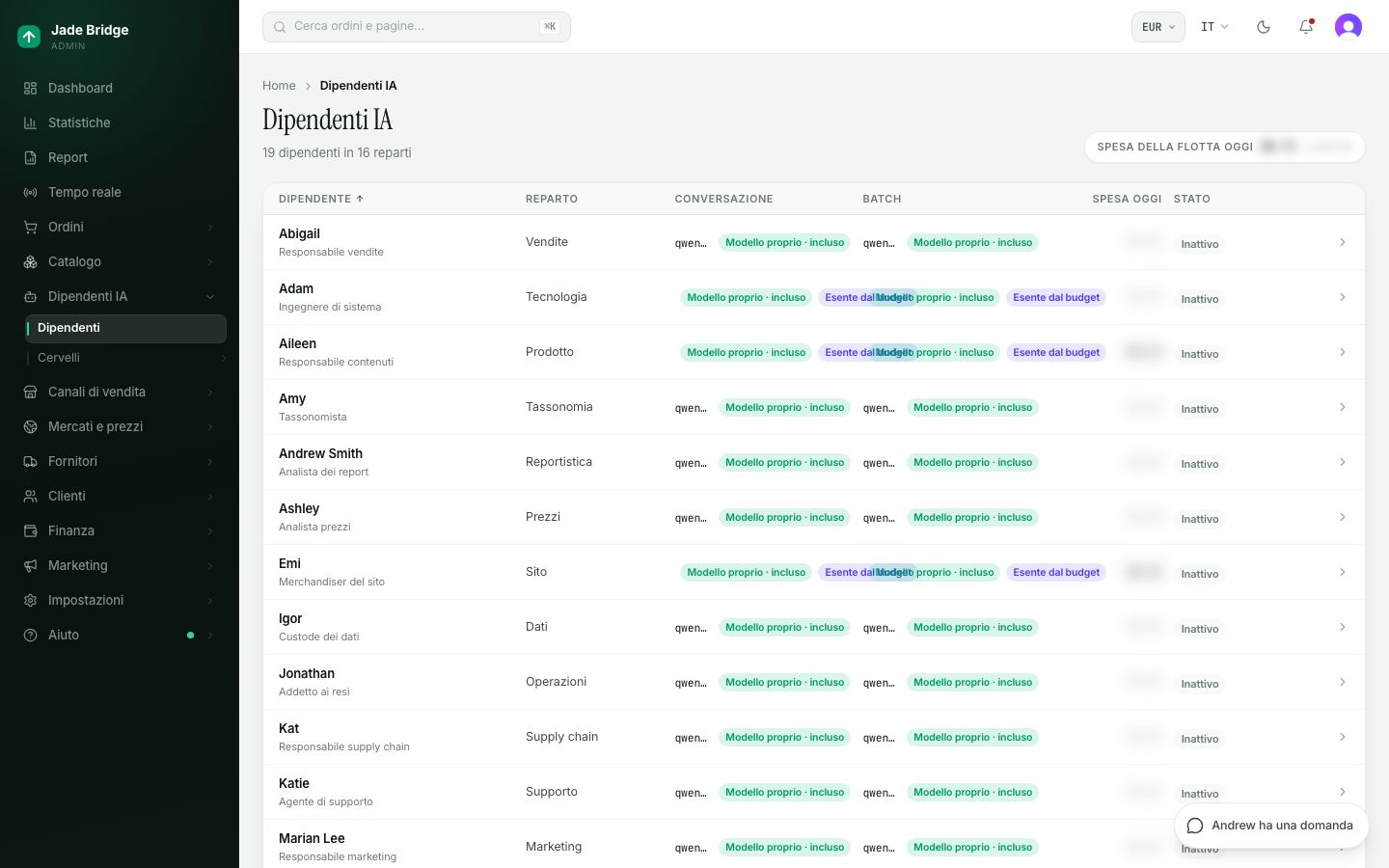Expand Ordini sidebar menu
This screenshot has height=868, width=1389.
click(x=120, y=227)
